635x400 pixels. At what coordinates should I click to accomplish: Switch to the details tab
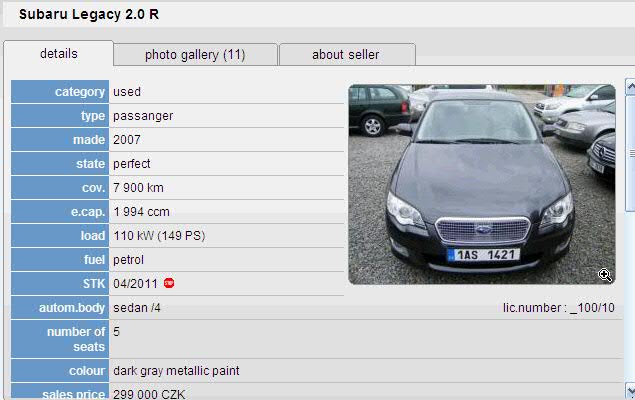coord(59,53)
